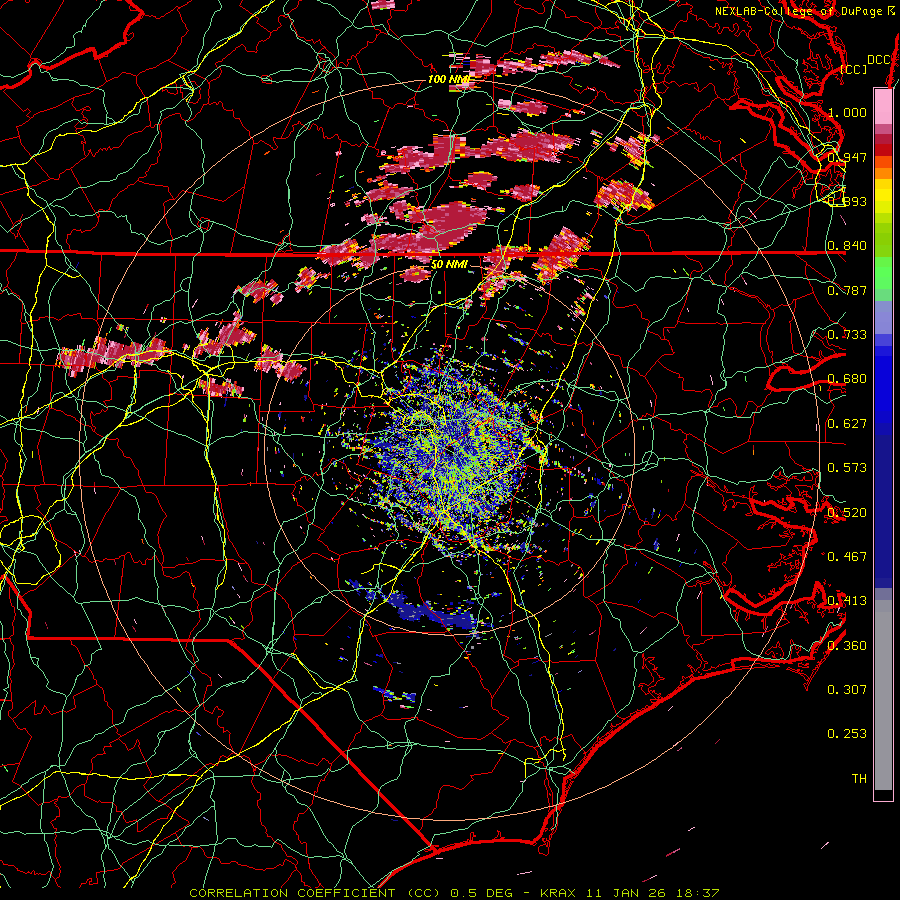
Task: Click the 0.5 DEG elevation text in the caption
Action: tap(483, 893)
